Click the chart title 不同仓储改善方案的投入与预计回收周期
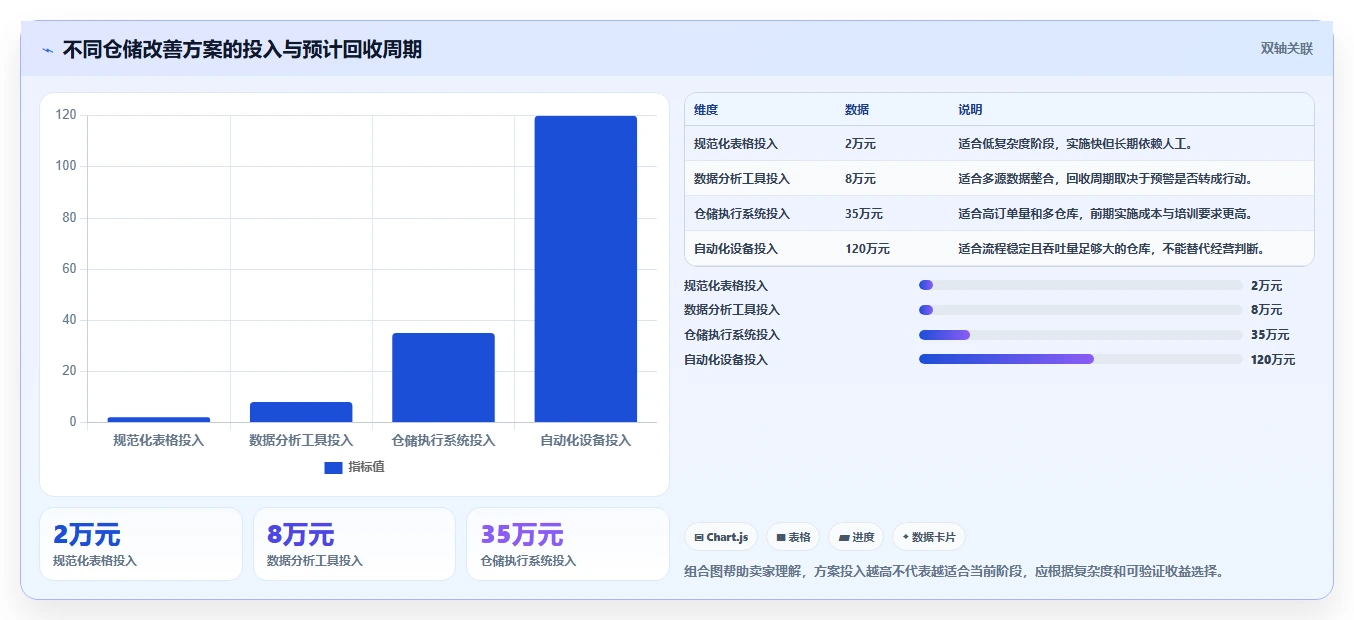The image size is (1354, 620). pyautogui.click(x=242, y=49)
